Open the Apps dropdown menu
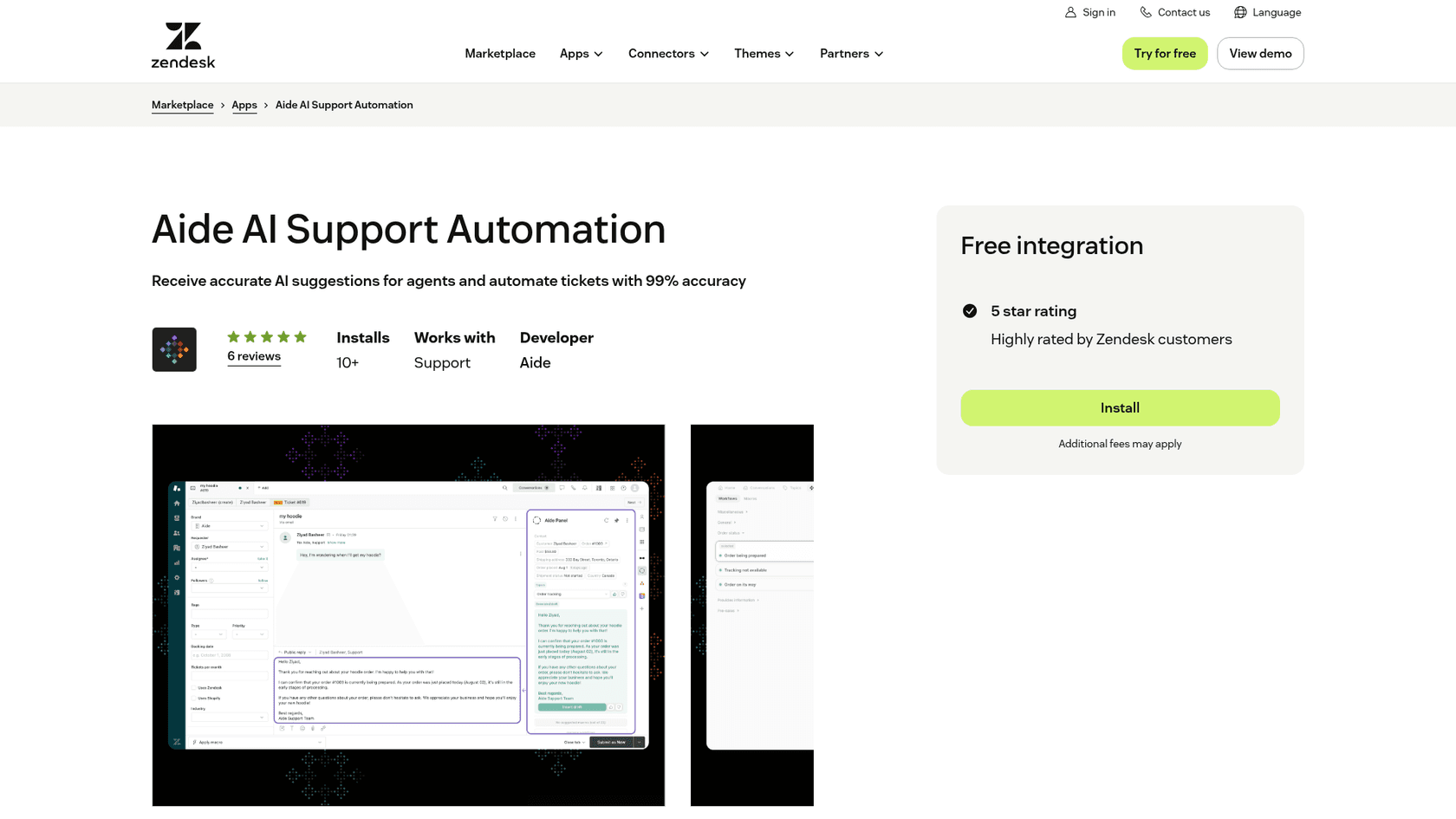This screenshot has width=1456, height=819. tap(581, 54)
